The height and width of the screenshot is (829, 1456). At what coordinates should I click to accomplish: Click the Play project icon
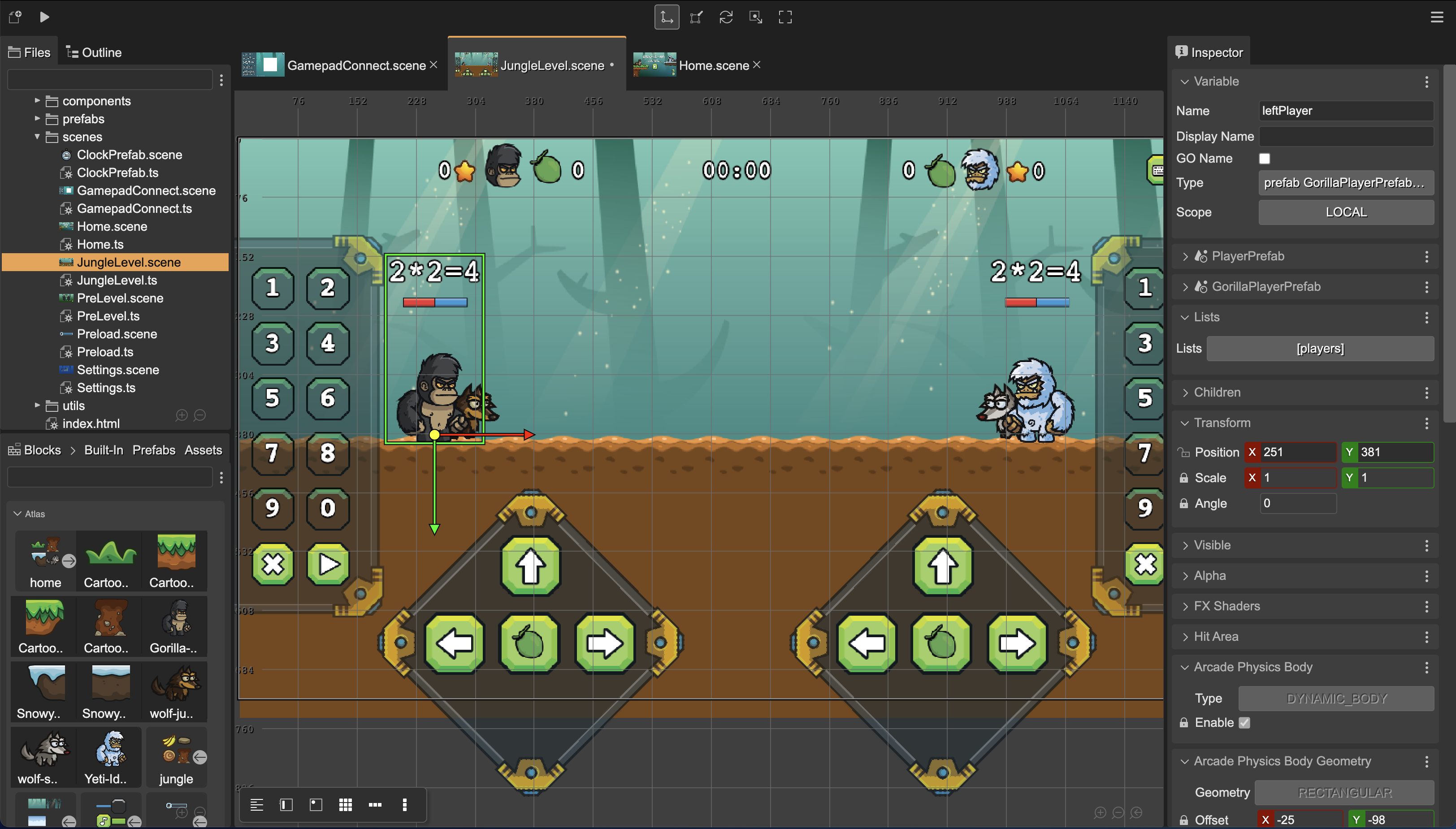[44, 17]
